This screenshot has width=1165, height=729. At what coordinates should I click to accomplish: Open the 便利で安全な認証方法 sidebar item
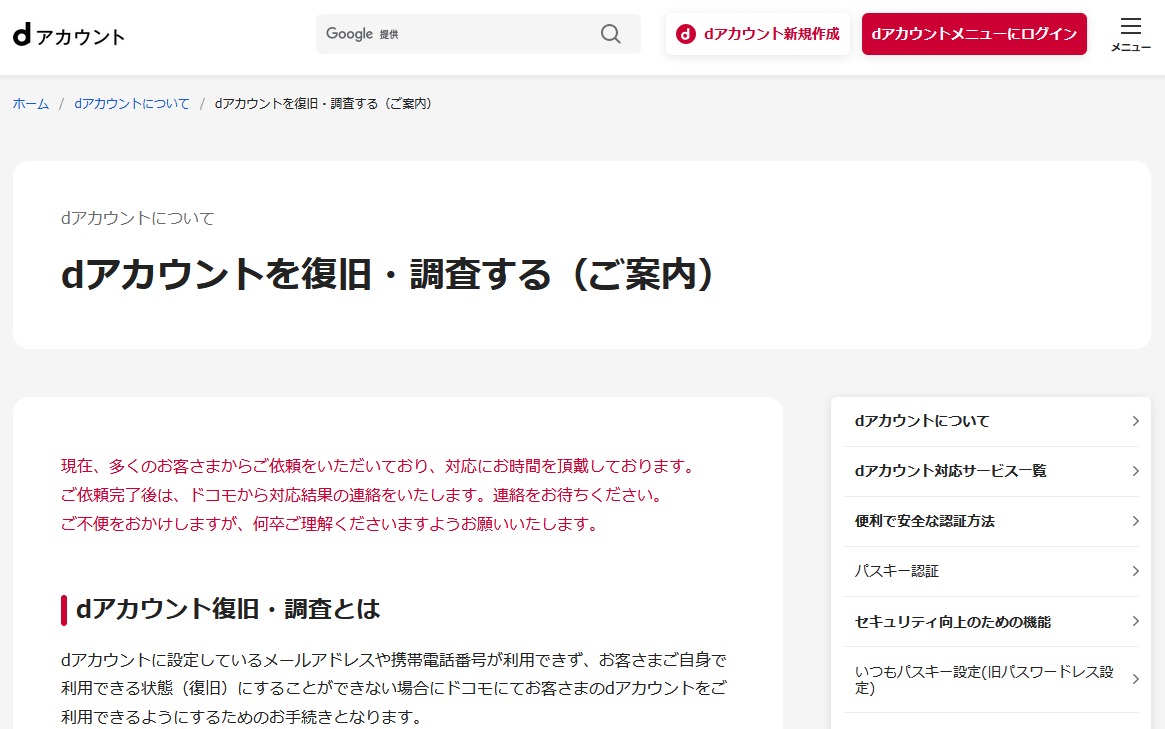pos(990,521)
